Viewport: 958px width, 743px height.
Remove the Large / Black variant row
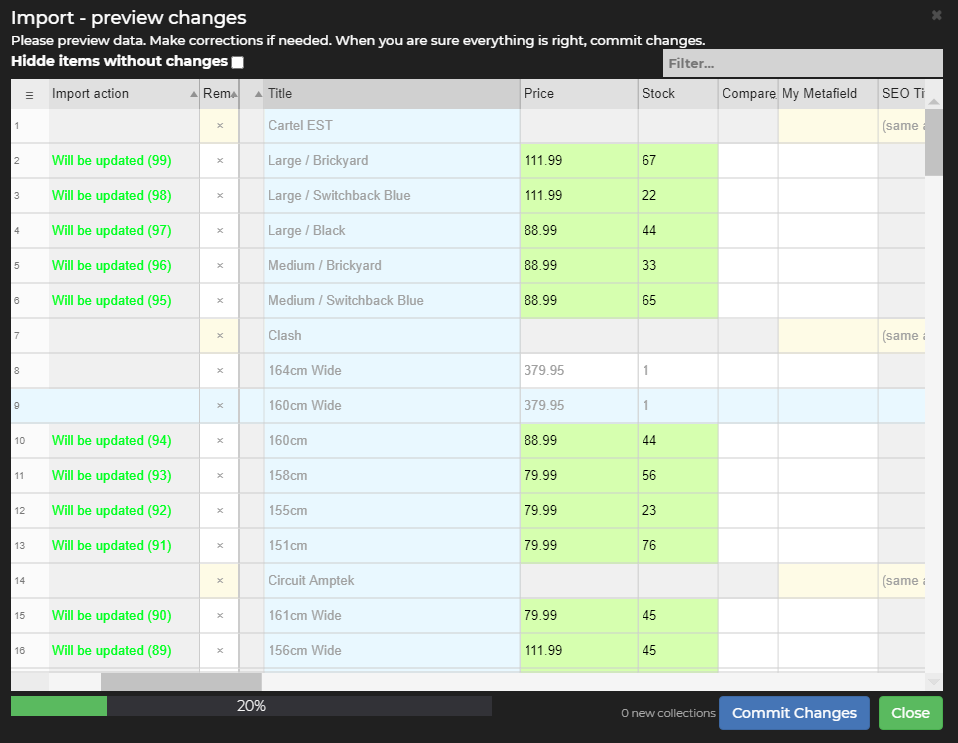click(x=219, y=231)
